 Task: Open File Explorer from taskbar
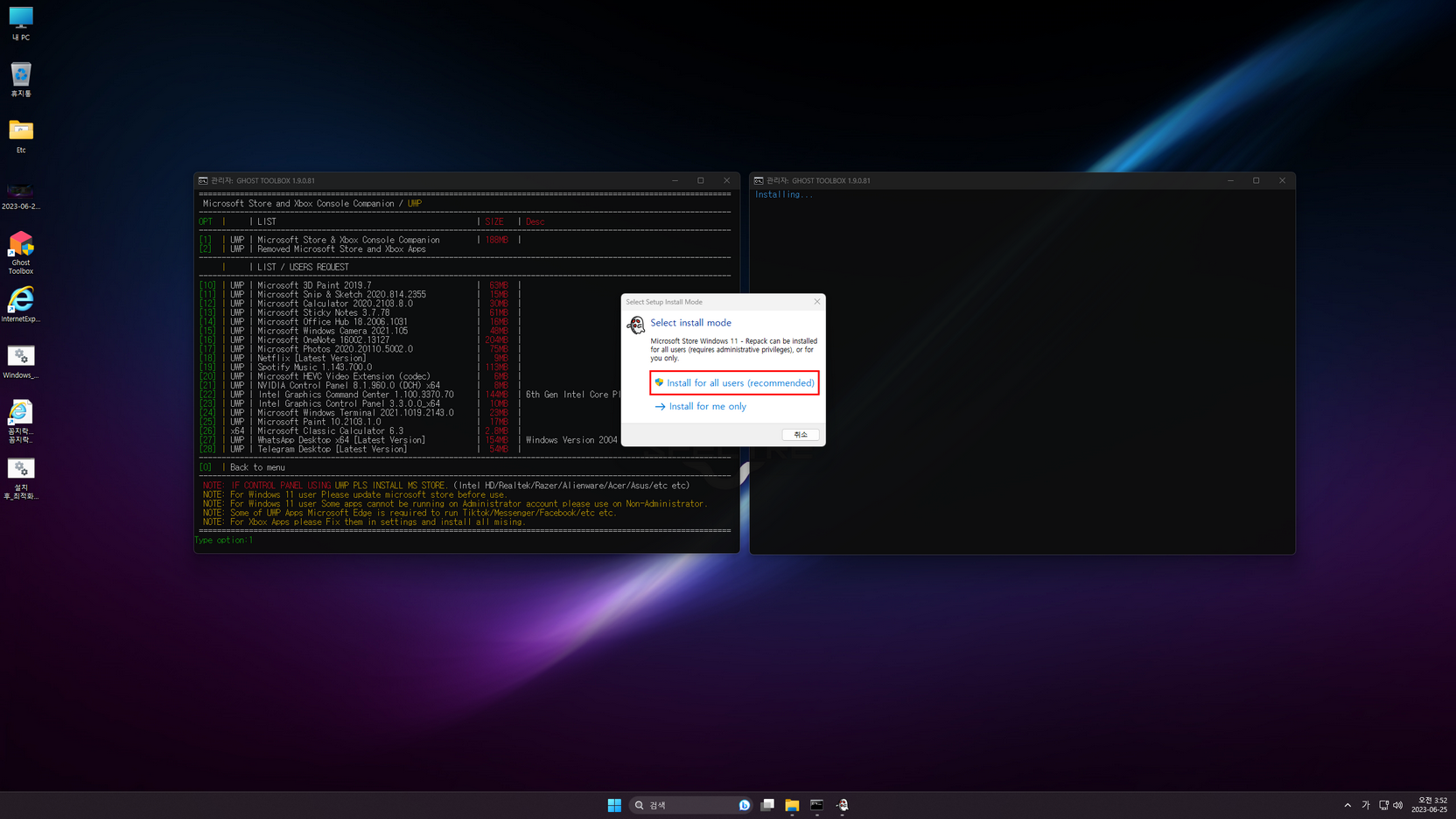792,805
